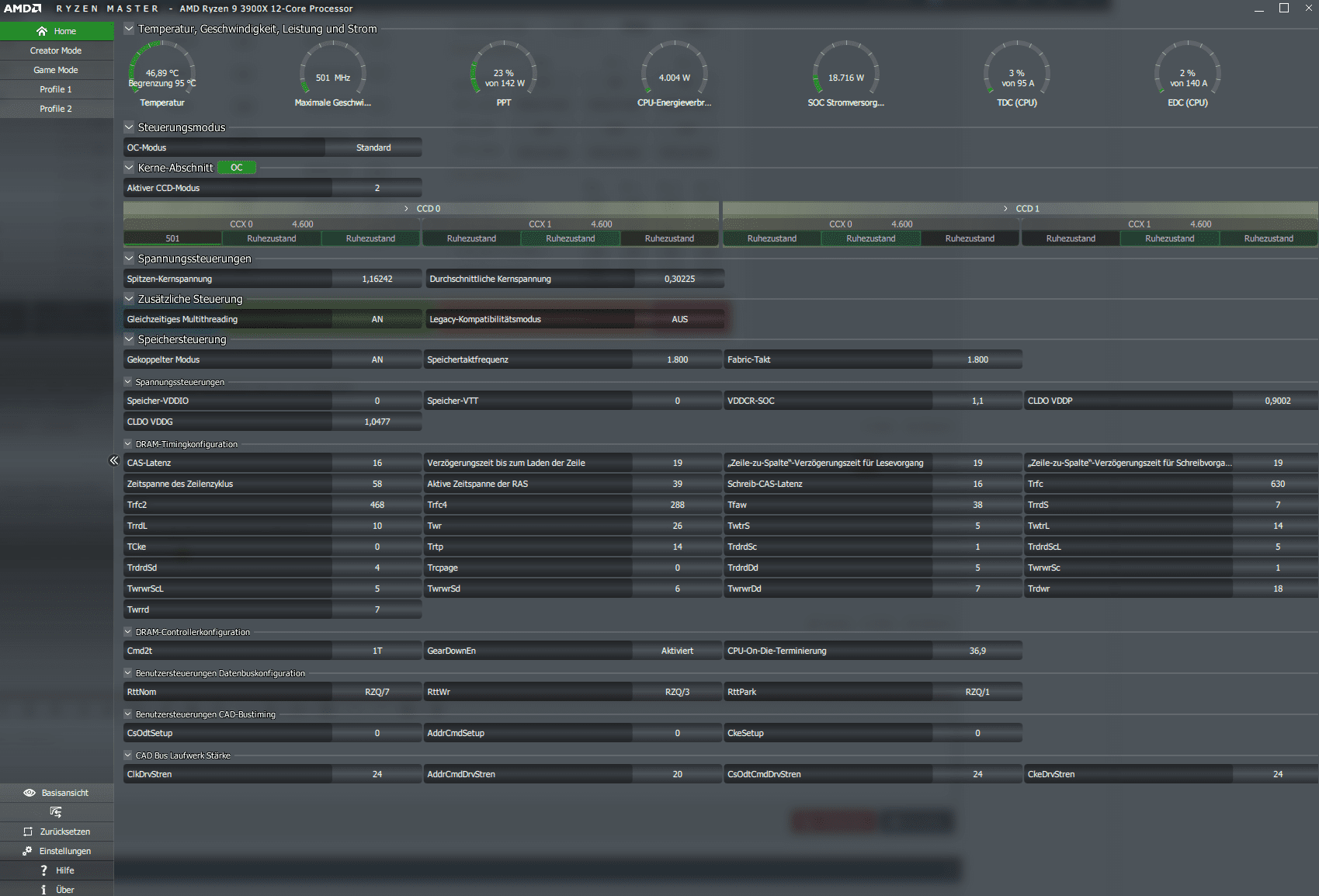
Task: Click CAS-Latenz value 16
Action: click(377, 463)
